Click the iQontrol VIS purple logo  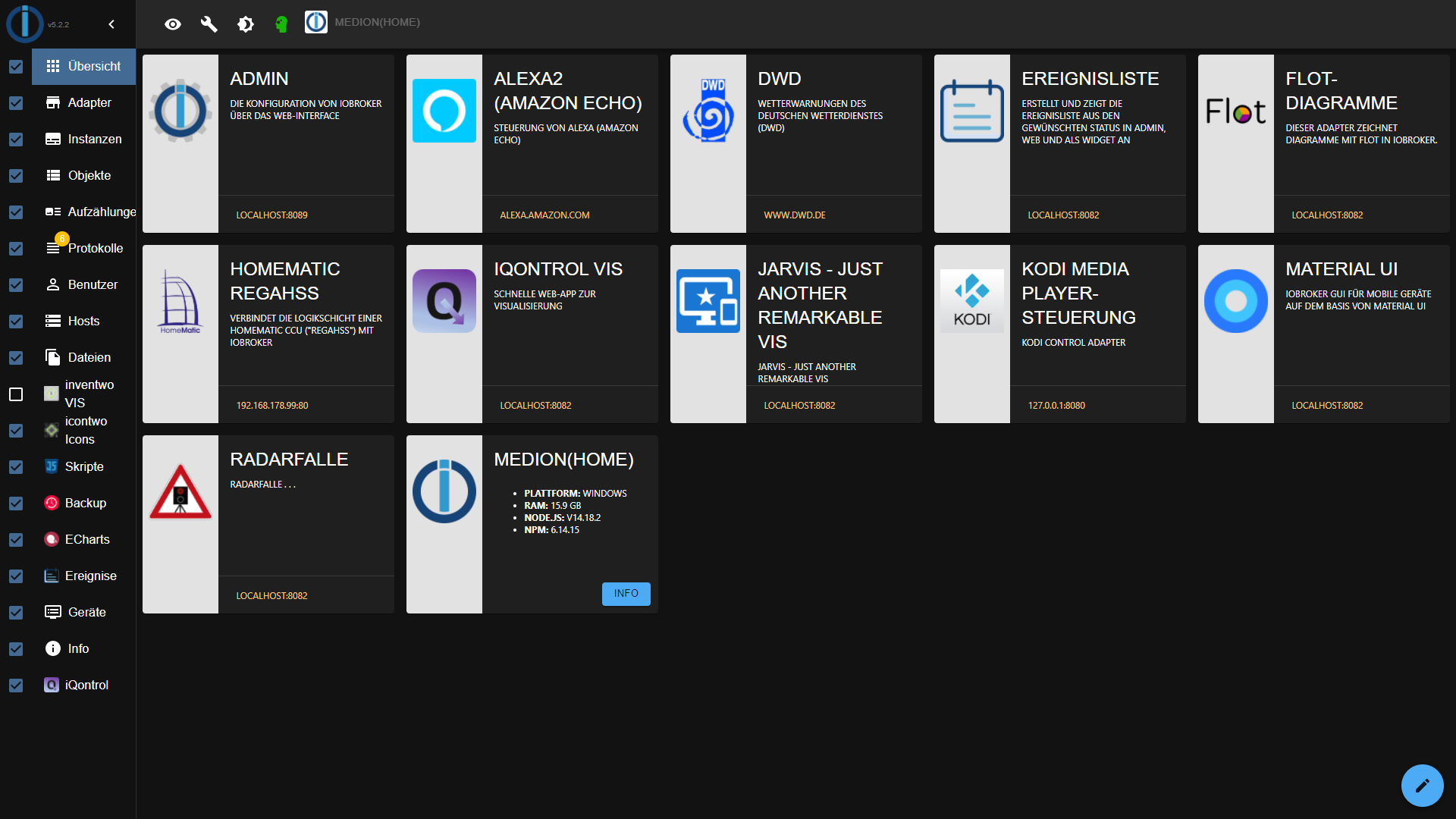(444, 301)
